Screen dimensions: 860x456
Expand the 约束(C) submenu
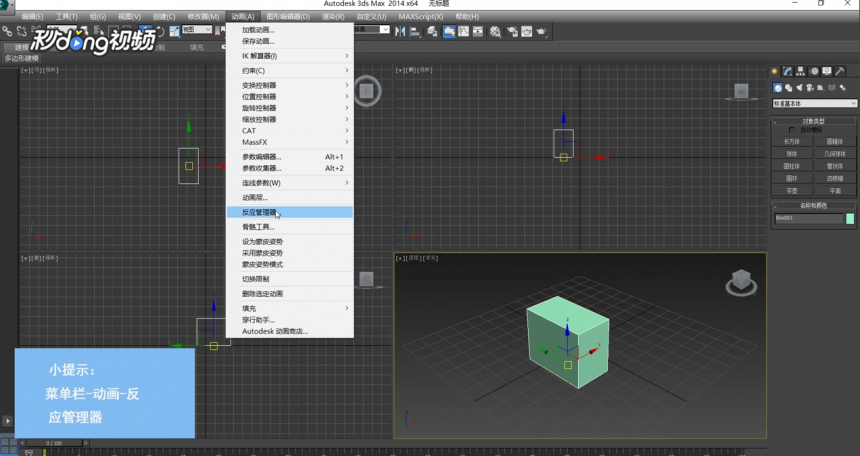(290, 70)
